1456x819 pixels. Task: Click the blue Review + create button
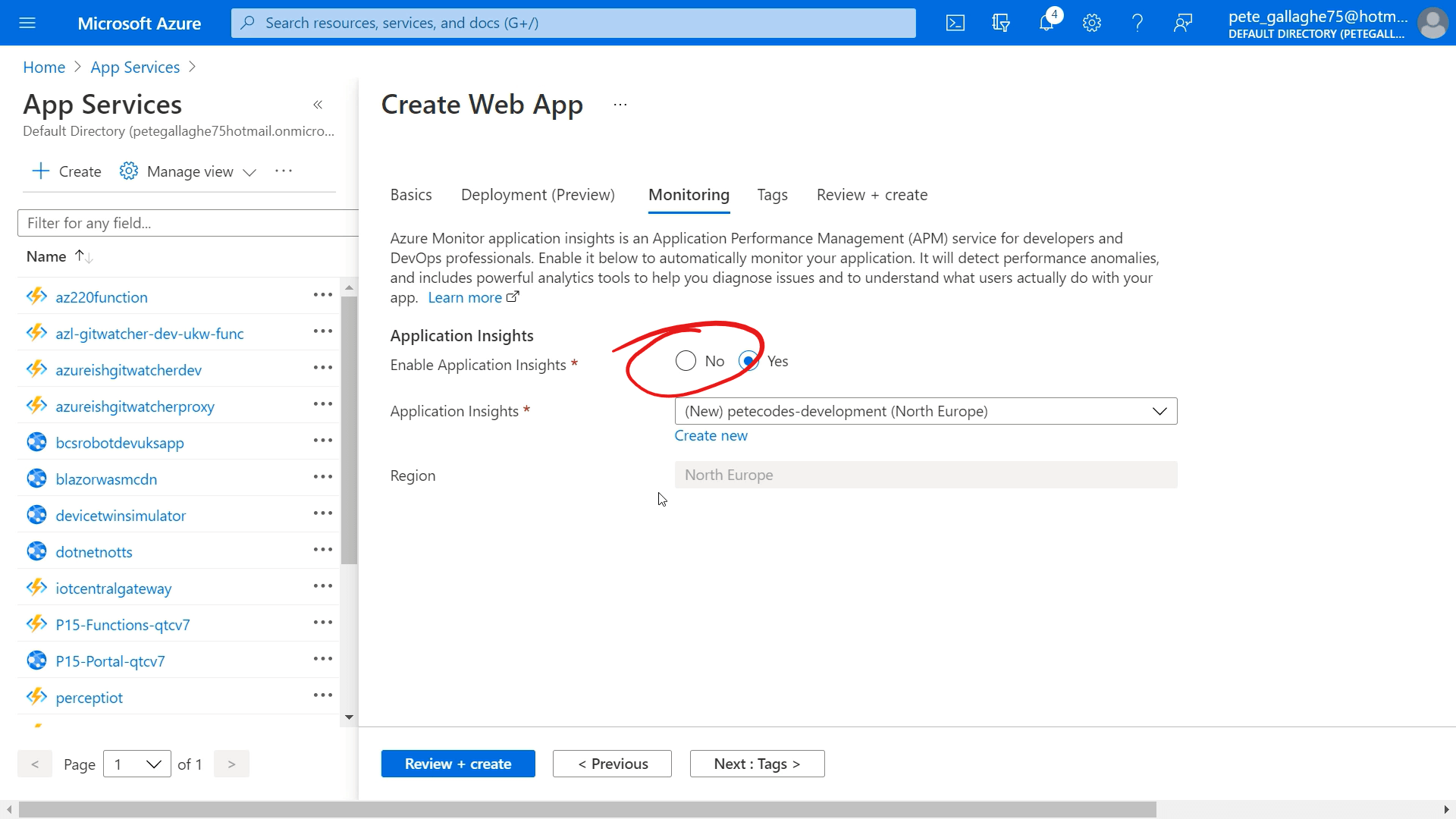click(458, 764)
